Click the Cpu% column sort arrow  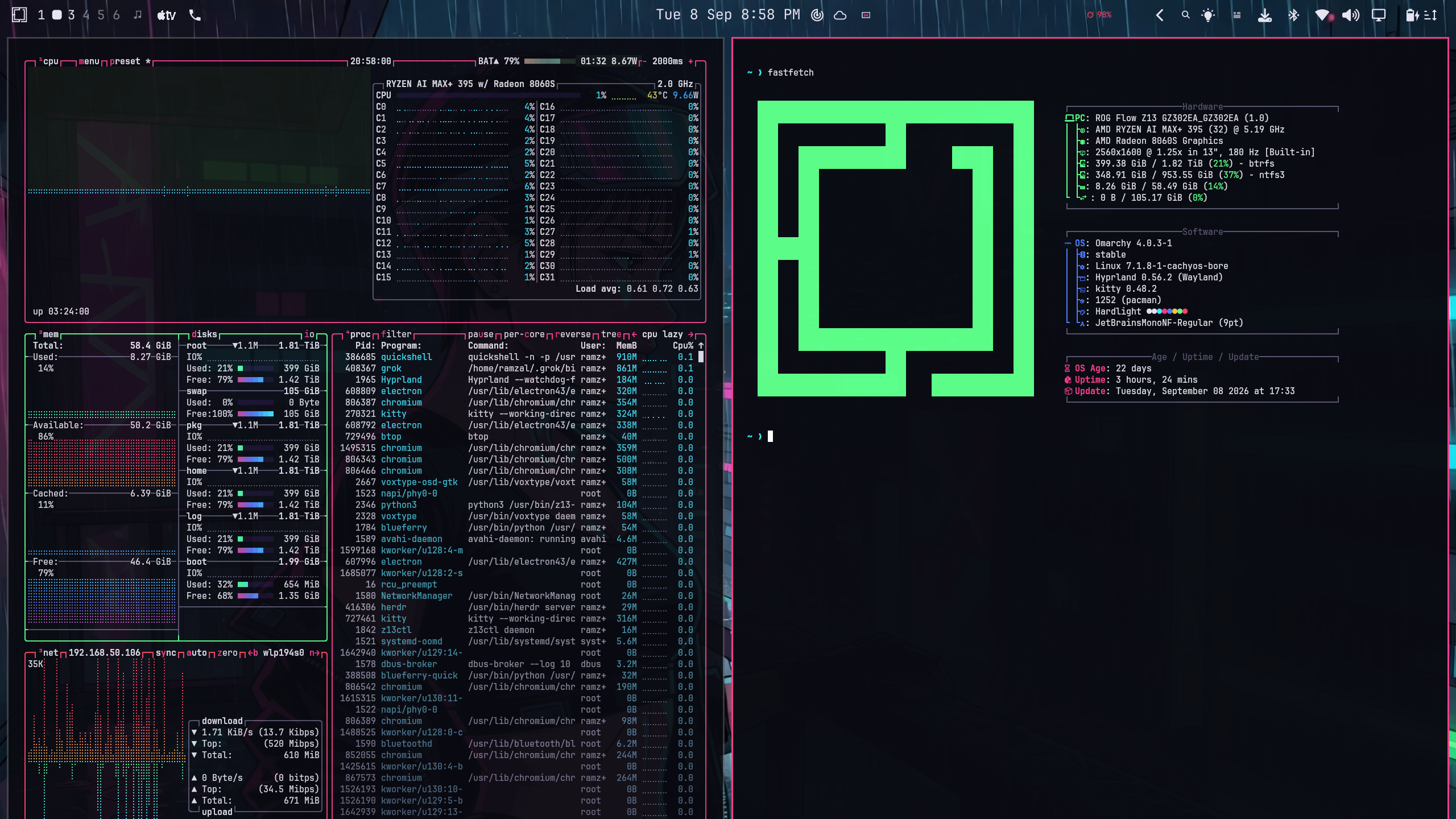(701, 345)
